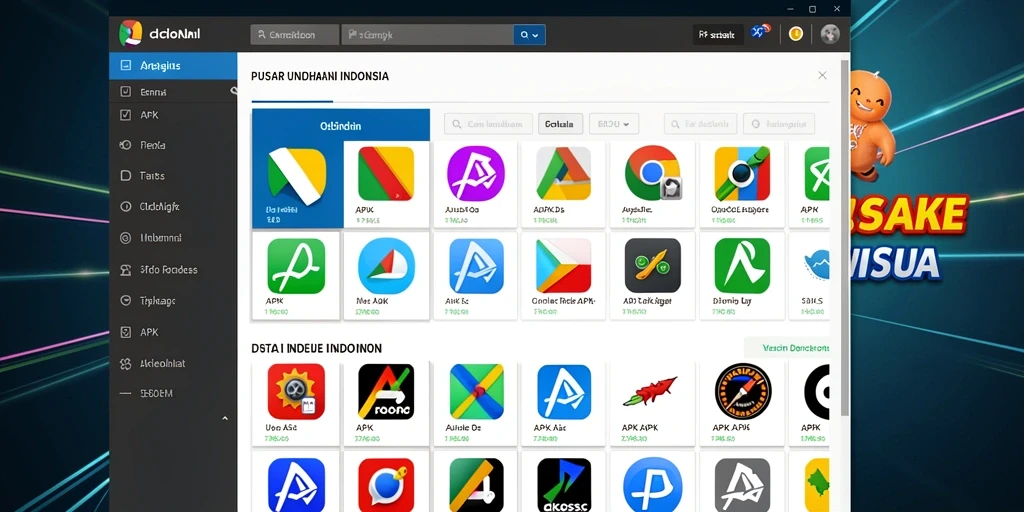Open the red-green-yellow striped APK app icon
This screenshot has height=512, width=1024.
[385, 173]
